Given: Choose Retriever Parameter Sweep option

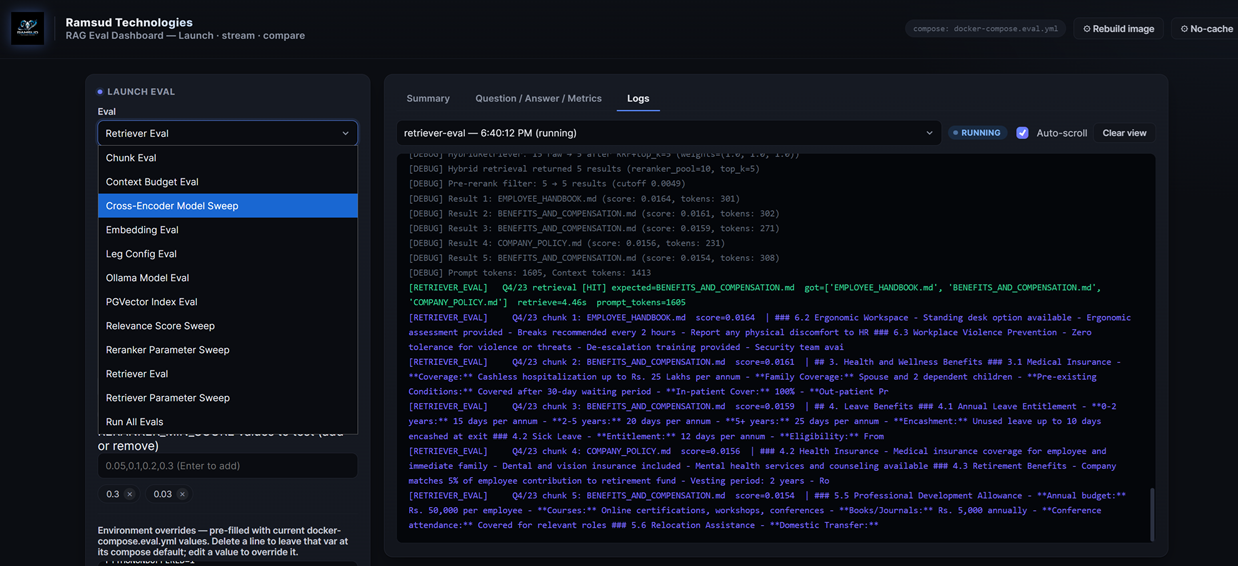Looking at the screenshot, I should (x=227, y=398).
